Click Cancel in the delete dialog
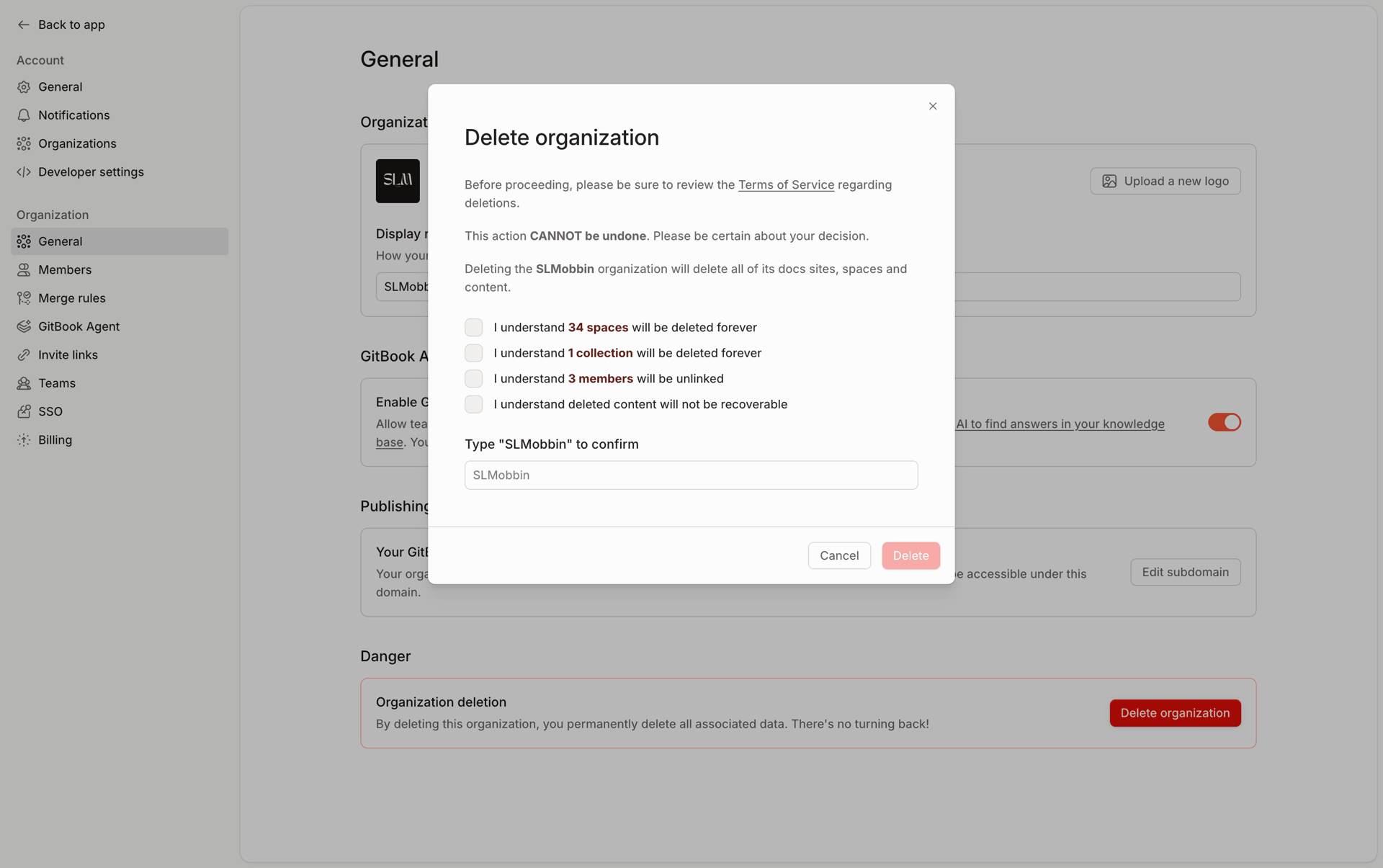Image resolution: width=1383 pixels, height=868 pixels. coord(839,555)
